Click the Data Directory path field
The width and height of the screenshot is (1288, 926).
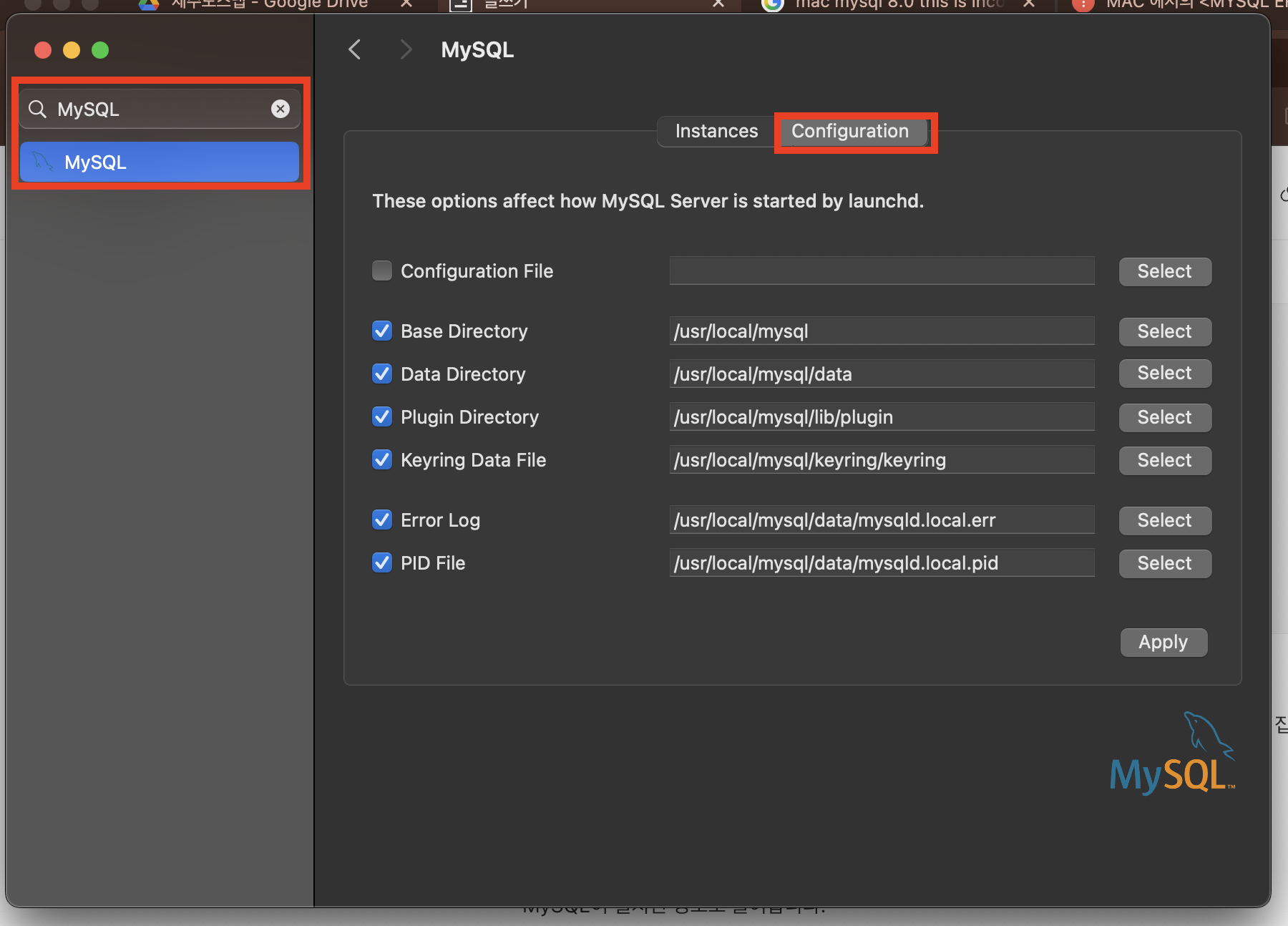click(882, 374)
